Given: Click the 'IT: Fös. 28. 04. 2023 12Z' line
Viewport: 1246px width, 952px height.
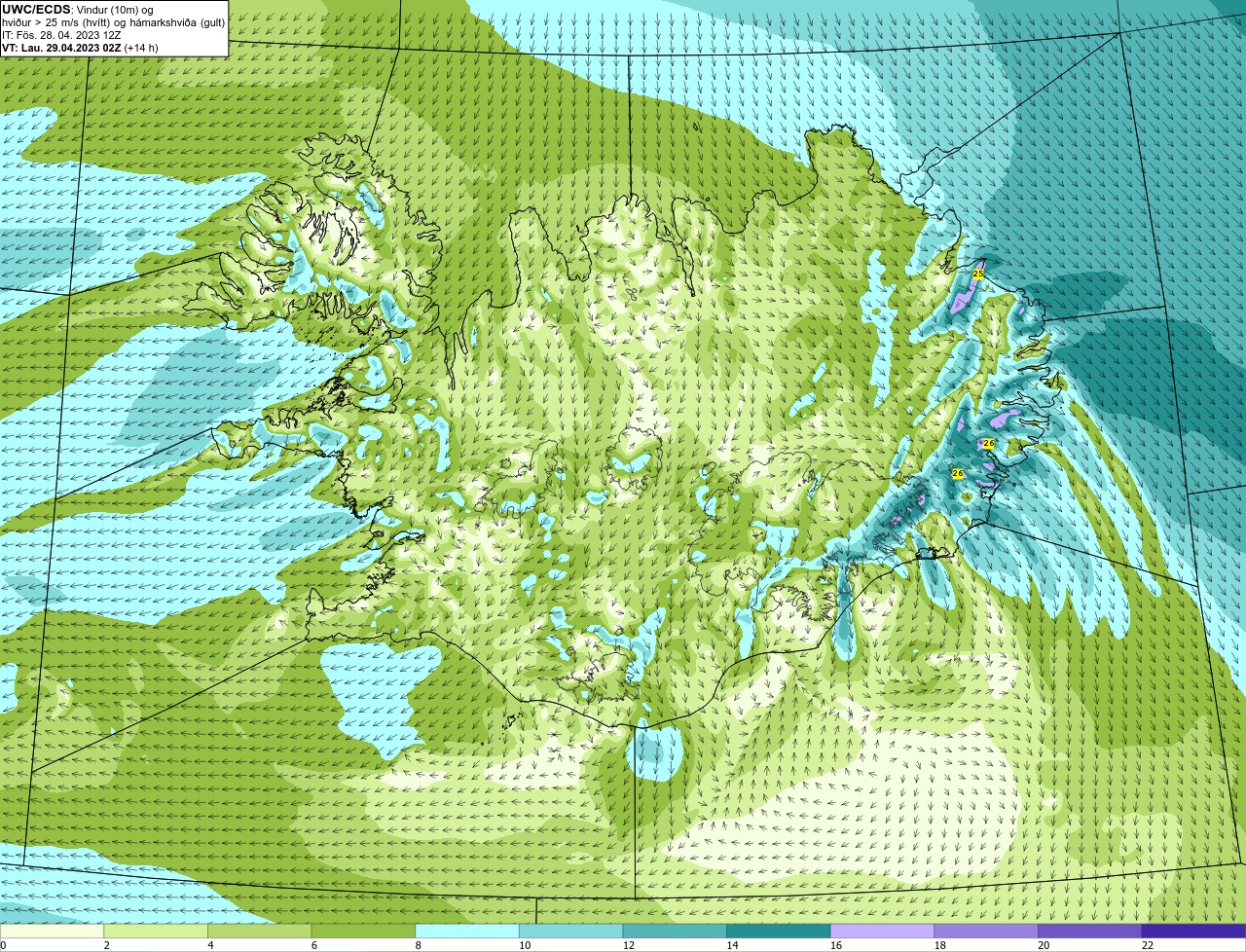Looking at the screenshot, I should click(61, 35).
